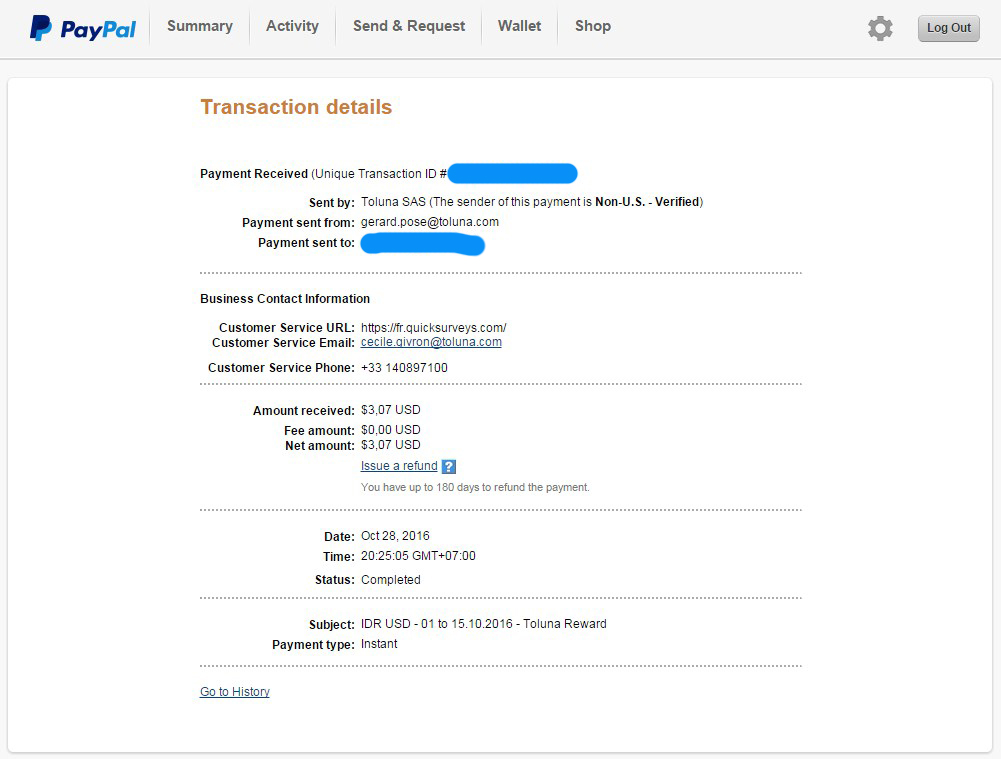Open the Shop tab
The width and height of the screenshot is (1001, 759).
(x=593, y=26)
